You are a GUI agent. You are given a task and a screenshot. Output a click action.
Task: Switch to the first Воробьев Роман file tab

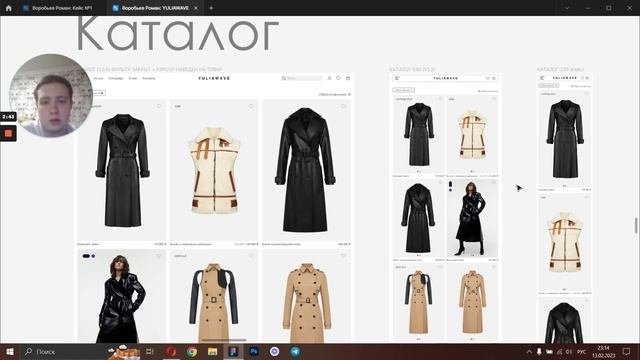[61, 8]
